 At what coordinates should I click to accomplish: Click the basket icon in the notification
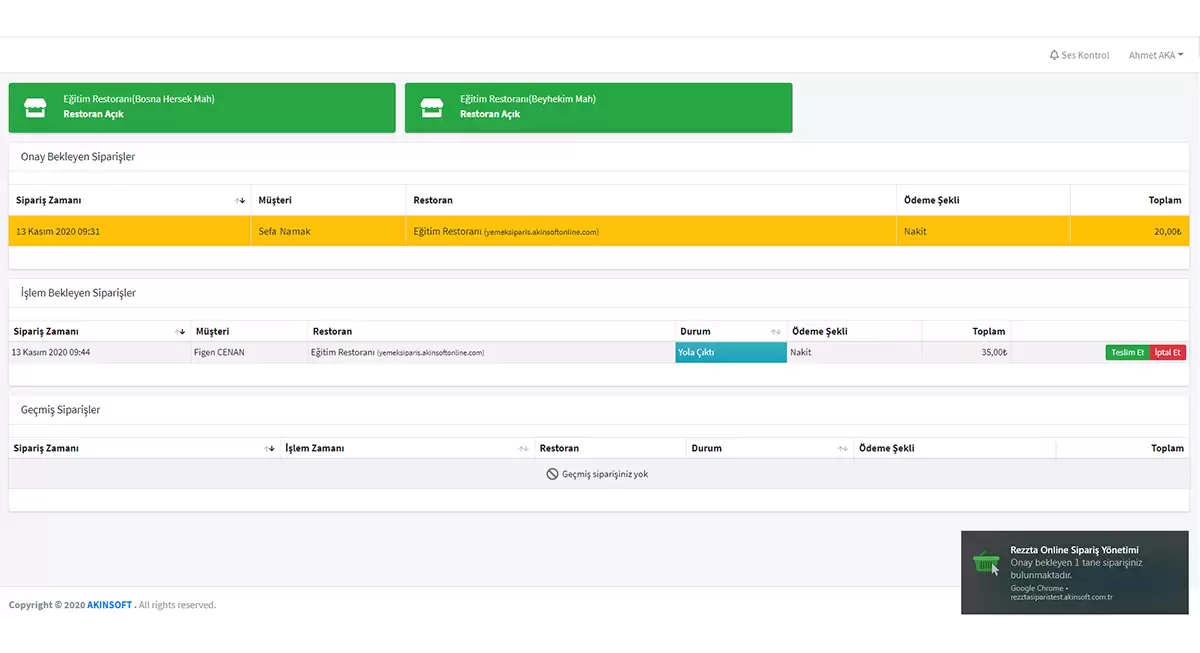click(986, 563)
